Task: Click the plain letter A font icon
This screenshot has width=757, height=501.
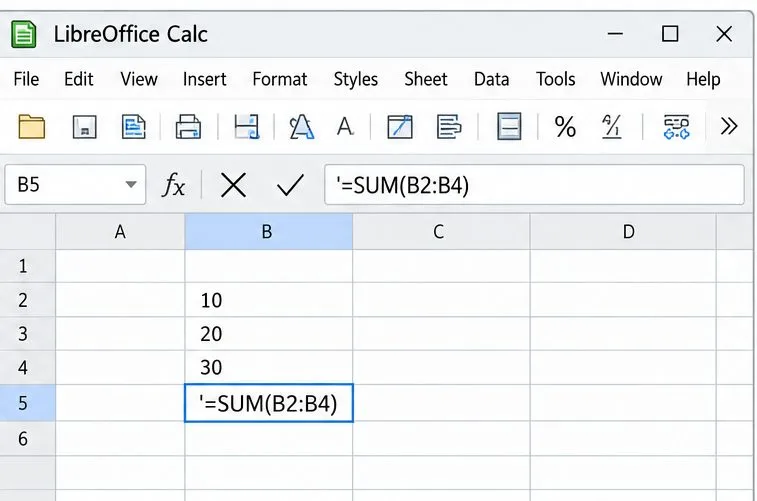Action: 345,127
